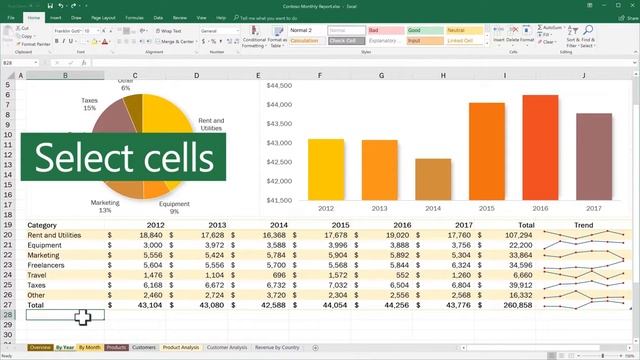This screenshot has height=360, width=640.
Task: Add a new sheet with plus icon
Action: click(x=316, y=348)
